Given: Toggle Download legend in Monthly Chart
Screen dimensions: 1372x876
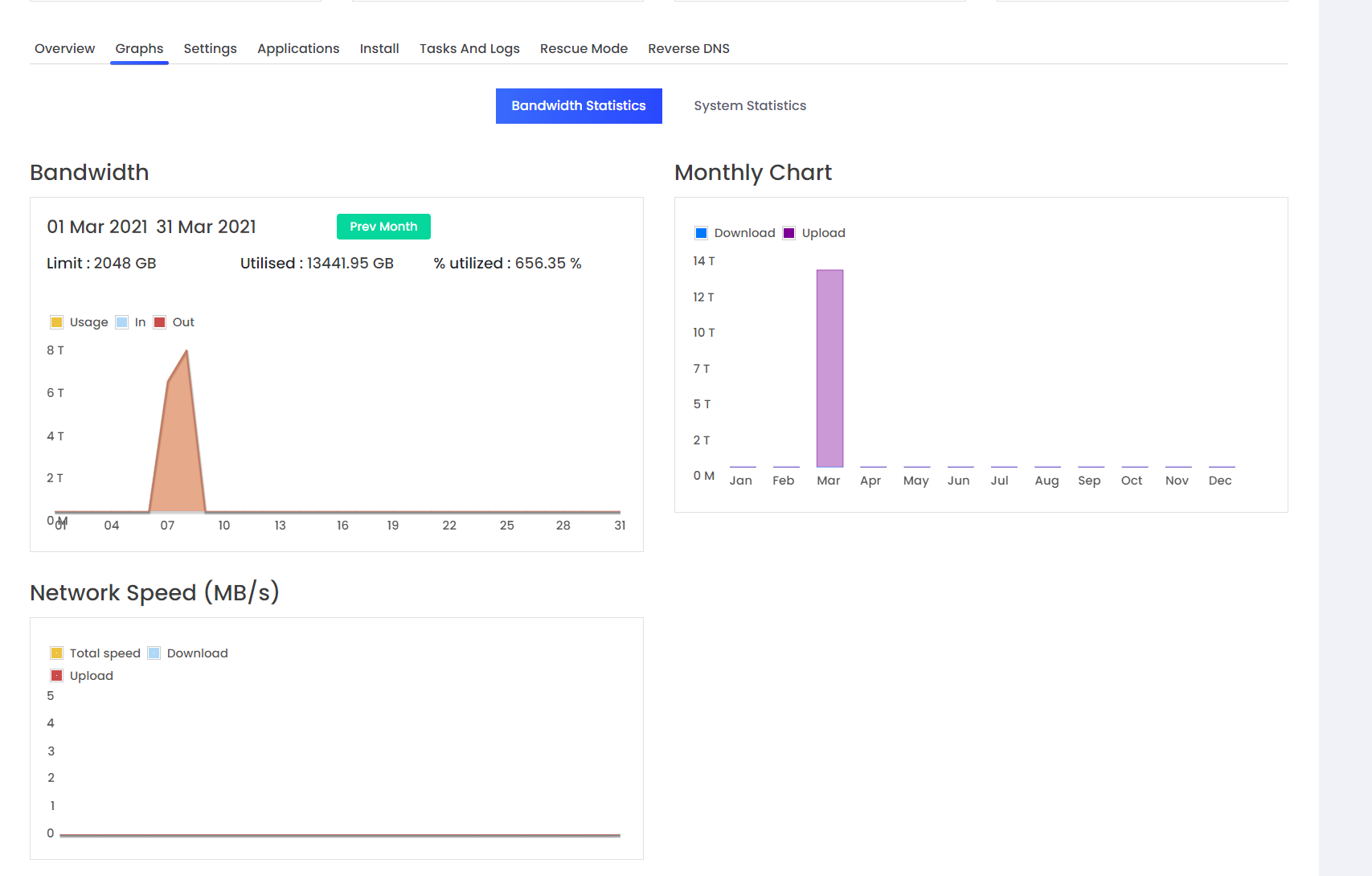Looking at the screenshot, I should [702, 233].
